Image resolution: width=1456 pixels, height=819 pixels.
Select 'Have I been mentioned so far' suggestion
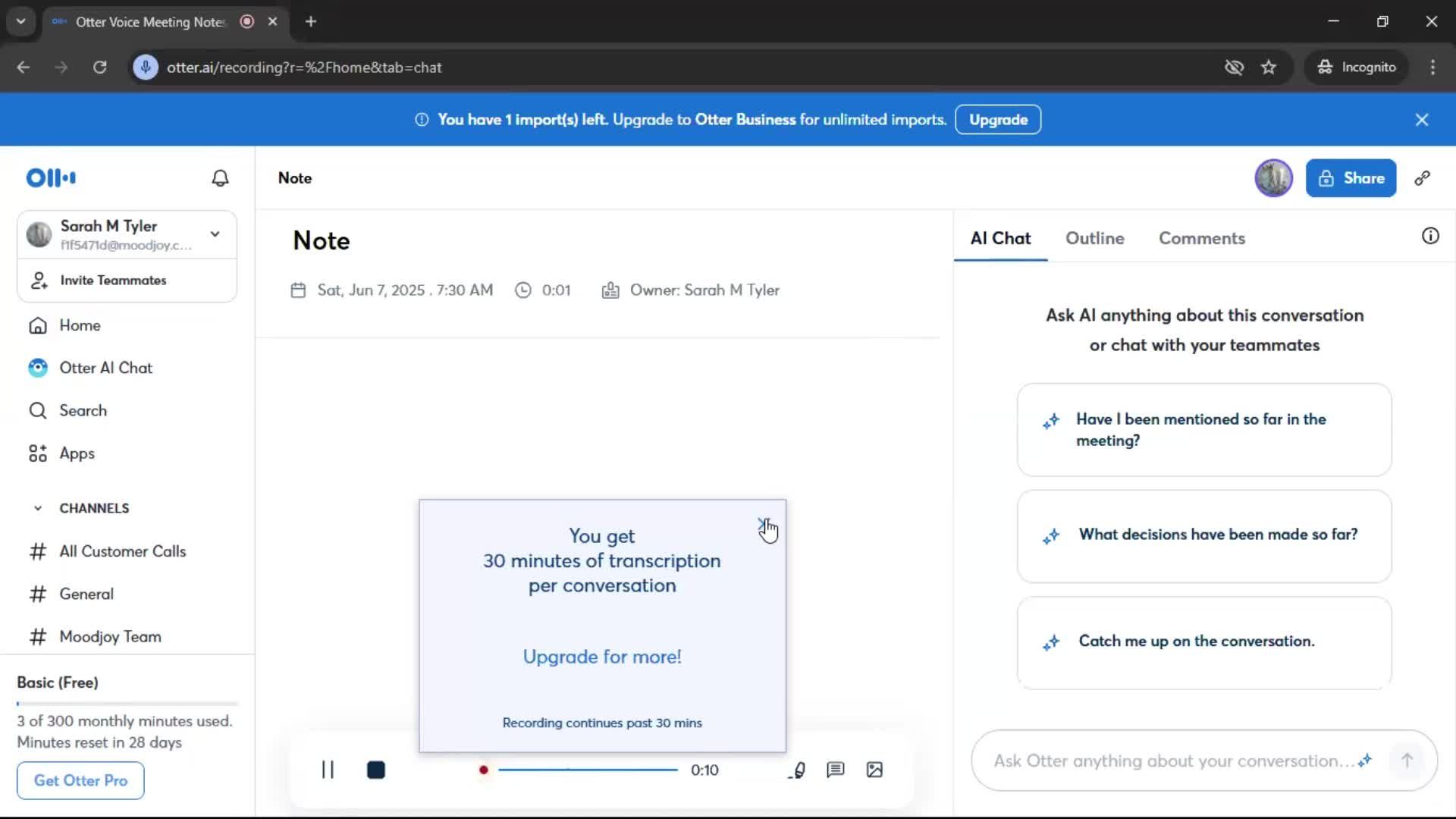coord(1204,430)
